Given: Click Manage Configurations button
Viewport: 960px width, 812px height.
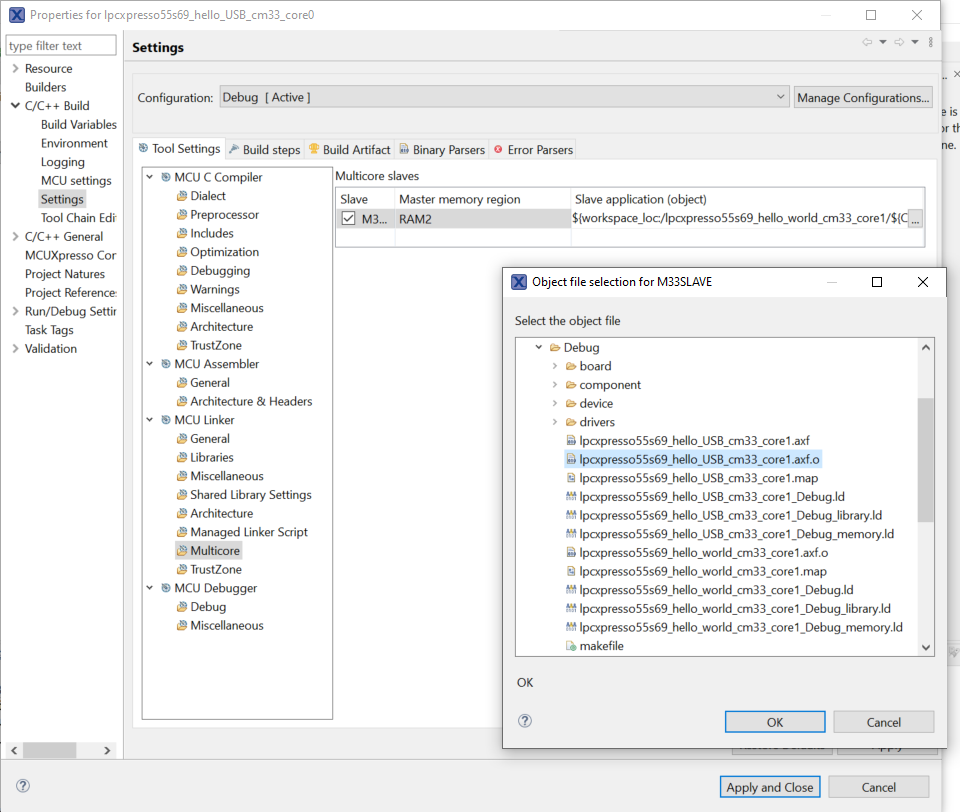Looking at the screenshot, I should tap(863, 98).
